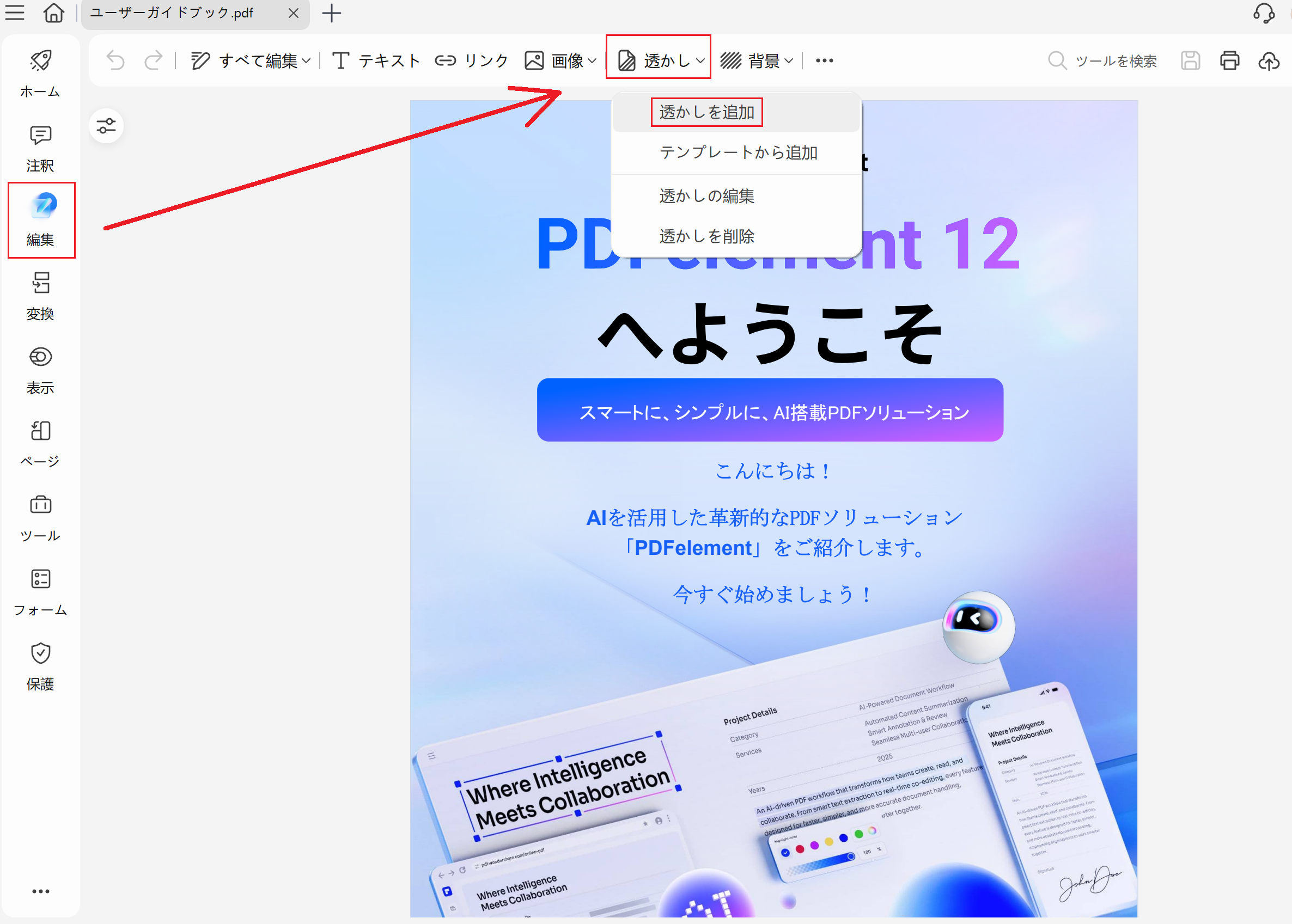Click the AIを活用した革新的なPDFソリューション text
Image resolution: width=1292 pixels, height=924 pixels.
point(775,517)
